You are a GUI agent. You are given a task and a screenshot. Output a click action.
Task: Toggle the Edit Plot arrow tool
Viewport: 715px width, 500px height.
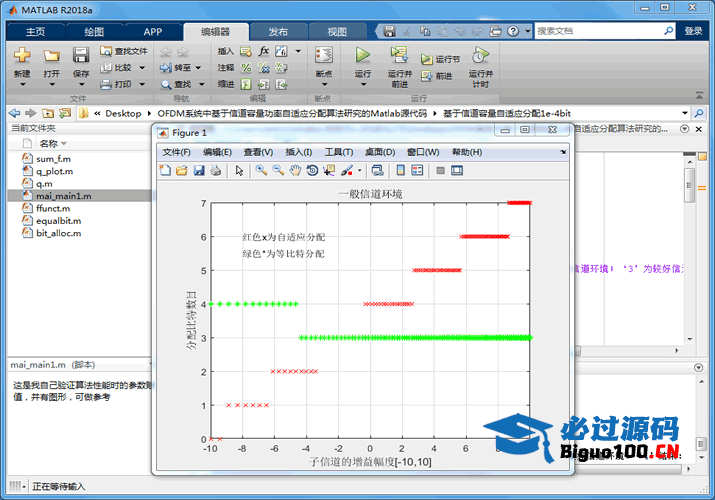(x=240, y=171)
